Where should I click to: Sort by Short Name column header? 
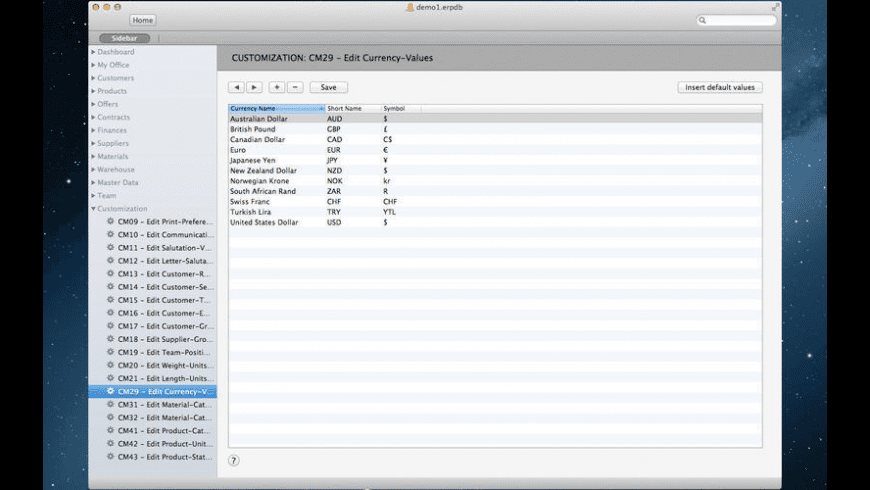point(353,108)
